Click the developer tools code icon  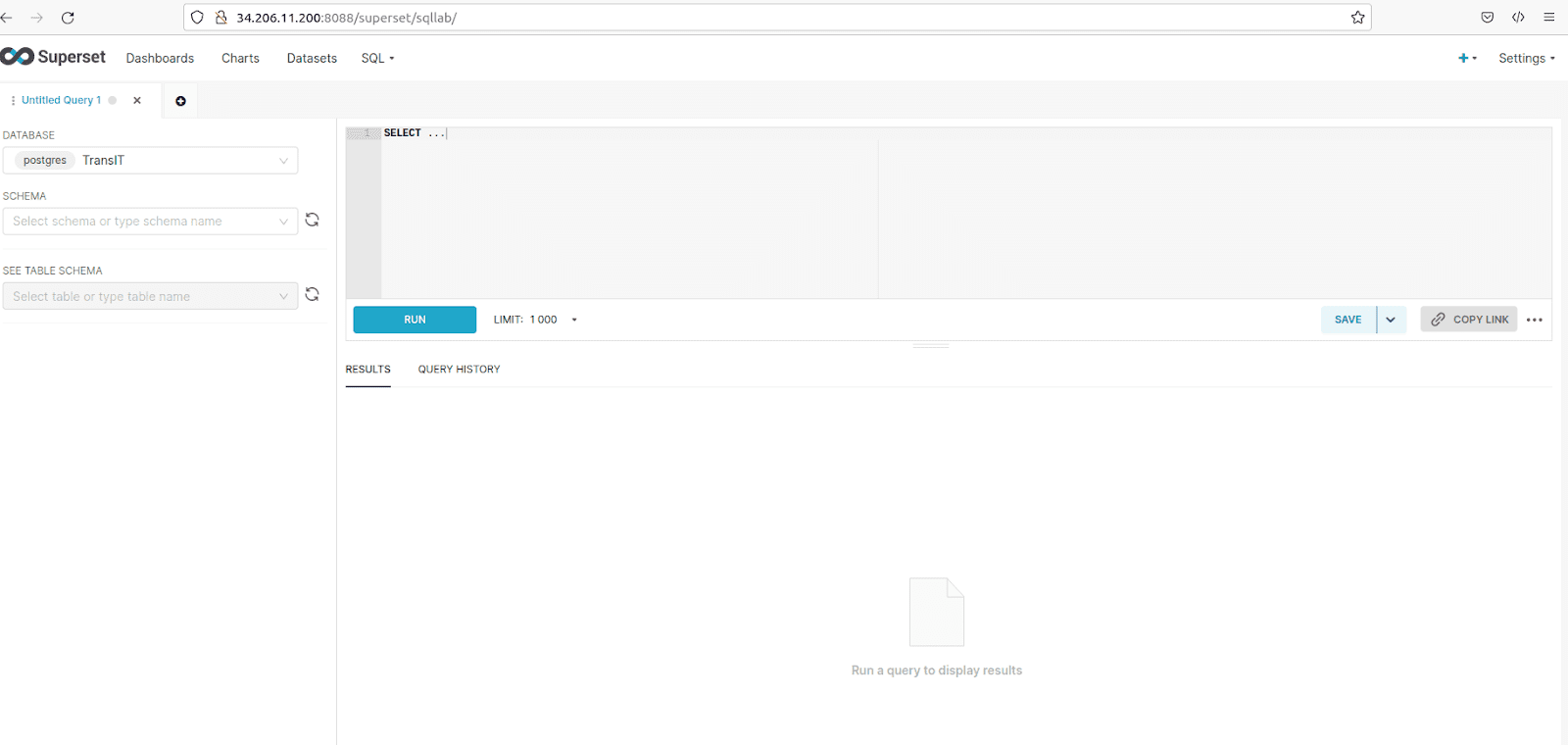pyautogui.click(x=1518, y=18)
